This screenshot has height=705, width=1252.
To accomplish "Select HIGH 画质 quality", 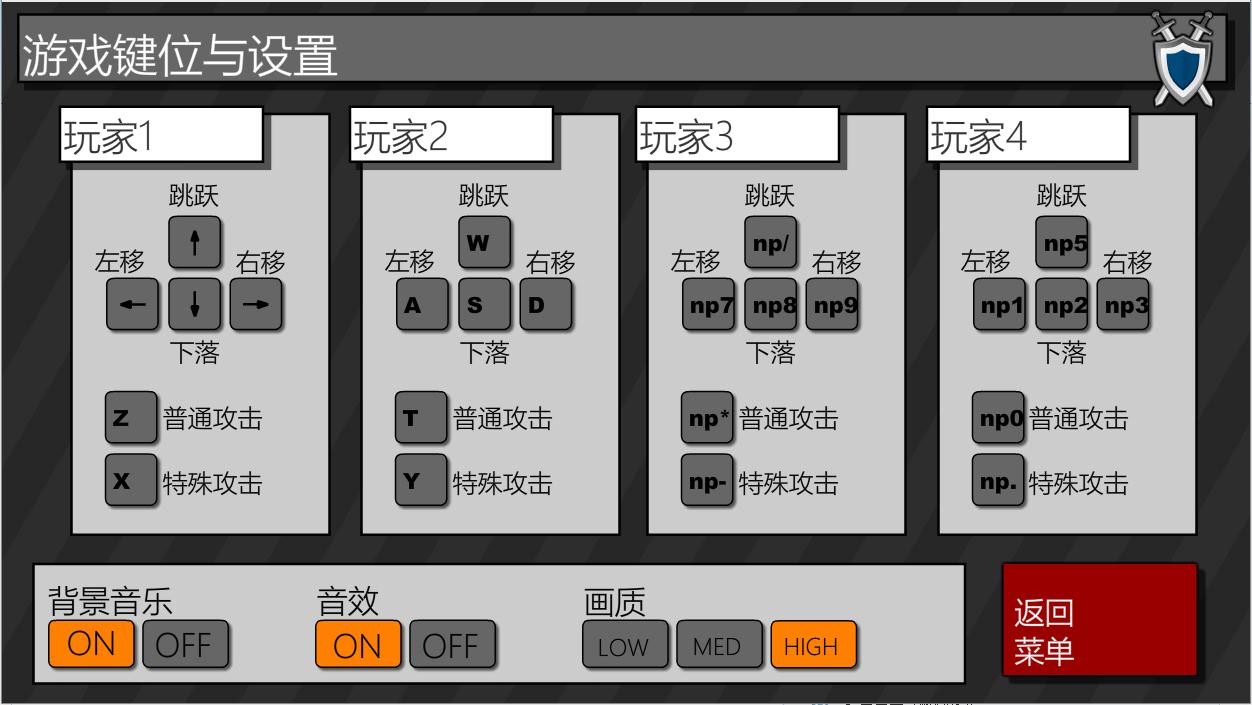I will click(813, 646).
